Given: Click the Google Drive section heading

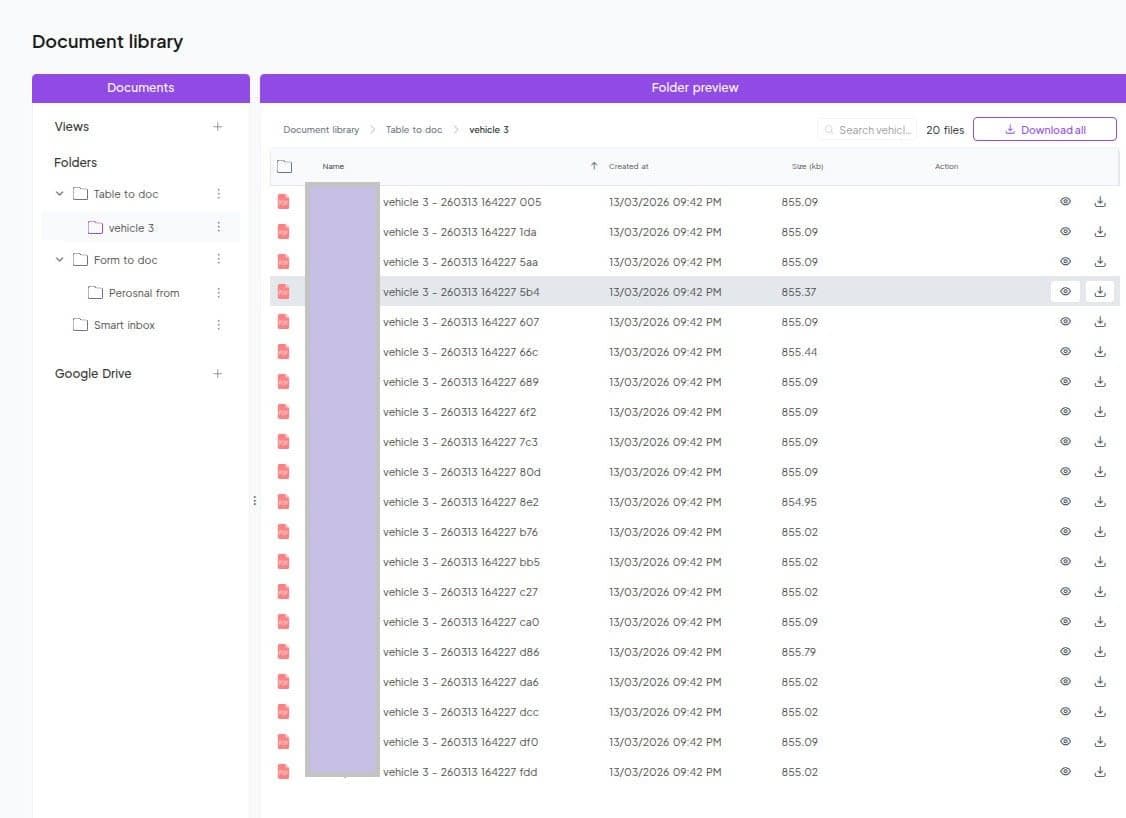Looking at the screenshot, I should click(93, 373).
